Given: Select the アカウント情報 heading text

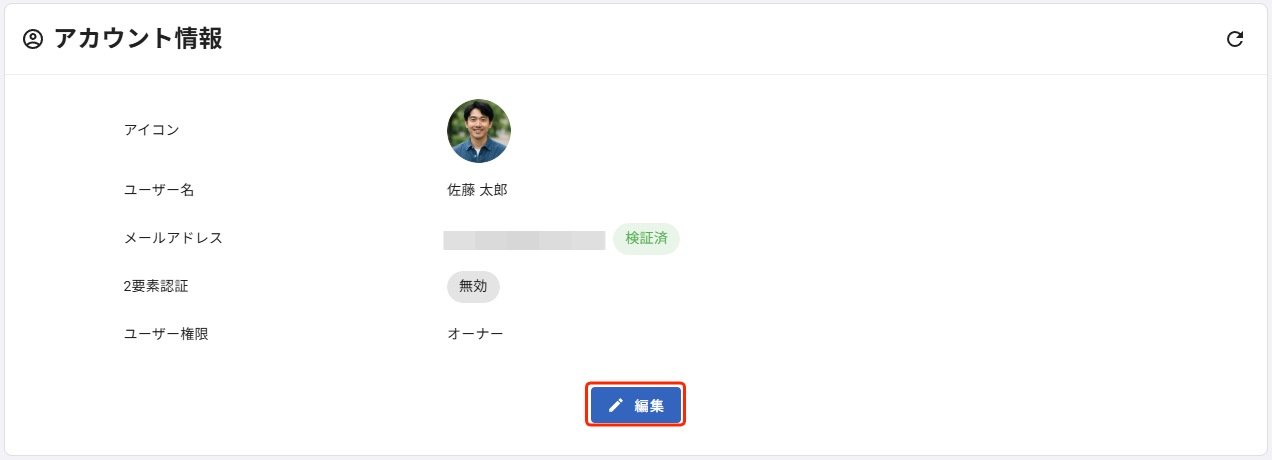Looking at the screenshot, I should point(138,39).
